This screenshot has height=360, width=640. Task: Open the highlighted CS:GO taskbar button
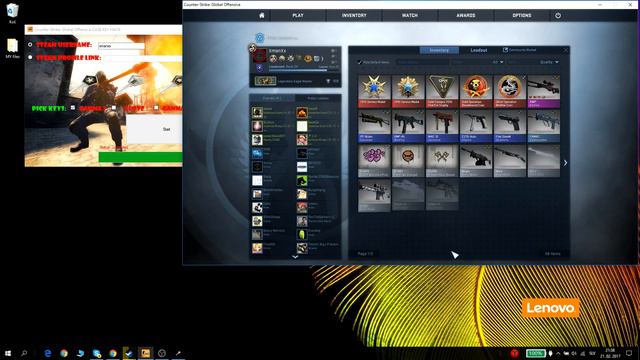pyautogui.click(x=145, y=353)
